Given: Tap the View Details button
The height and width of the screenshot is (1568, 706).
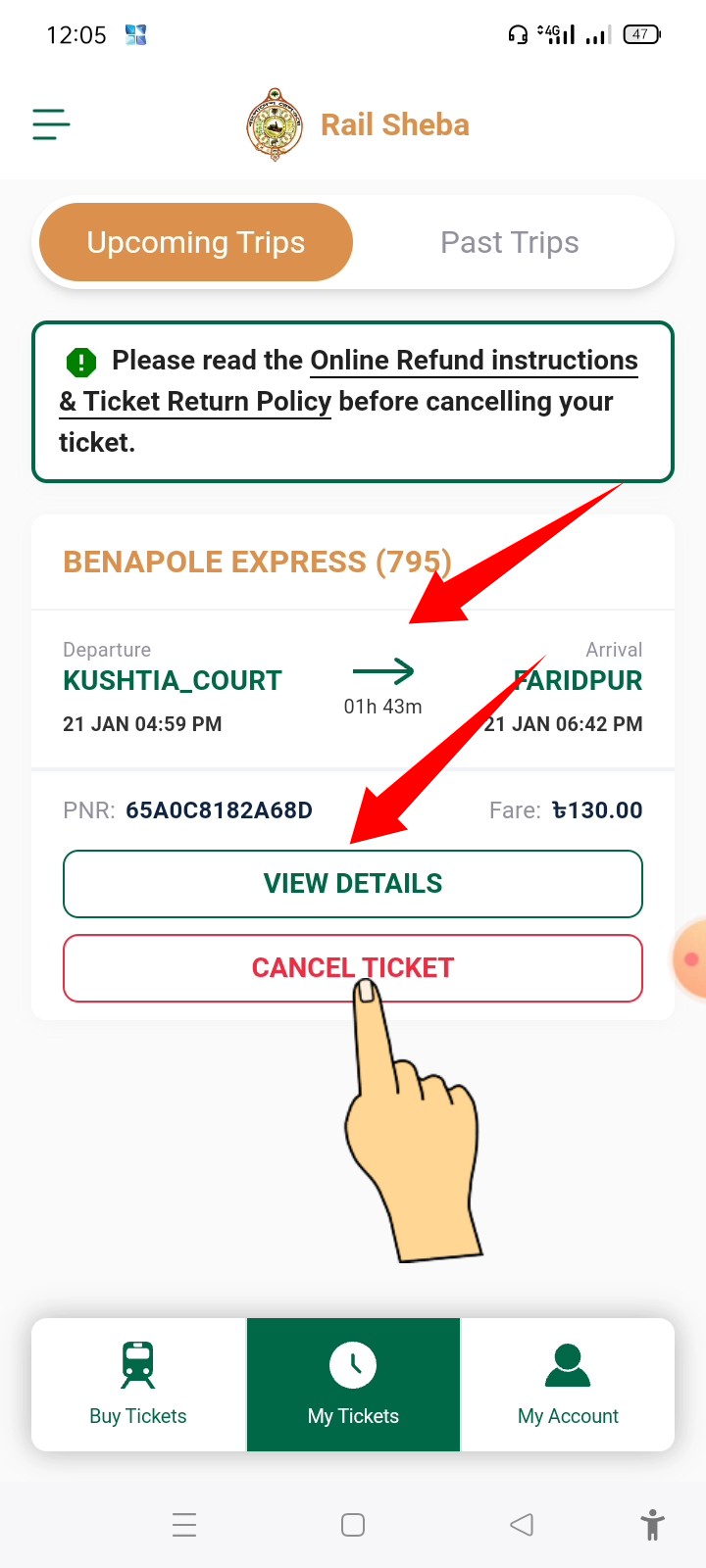Looking at the screenshot, I should point(353,884).
